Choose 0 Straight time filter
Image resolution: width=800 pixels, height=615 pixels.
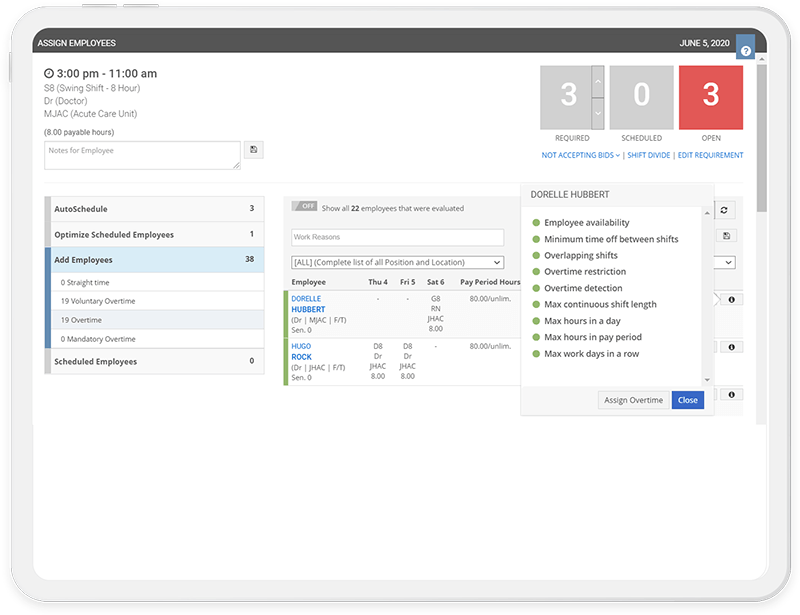(x=158, y=282)
